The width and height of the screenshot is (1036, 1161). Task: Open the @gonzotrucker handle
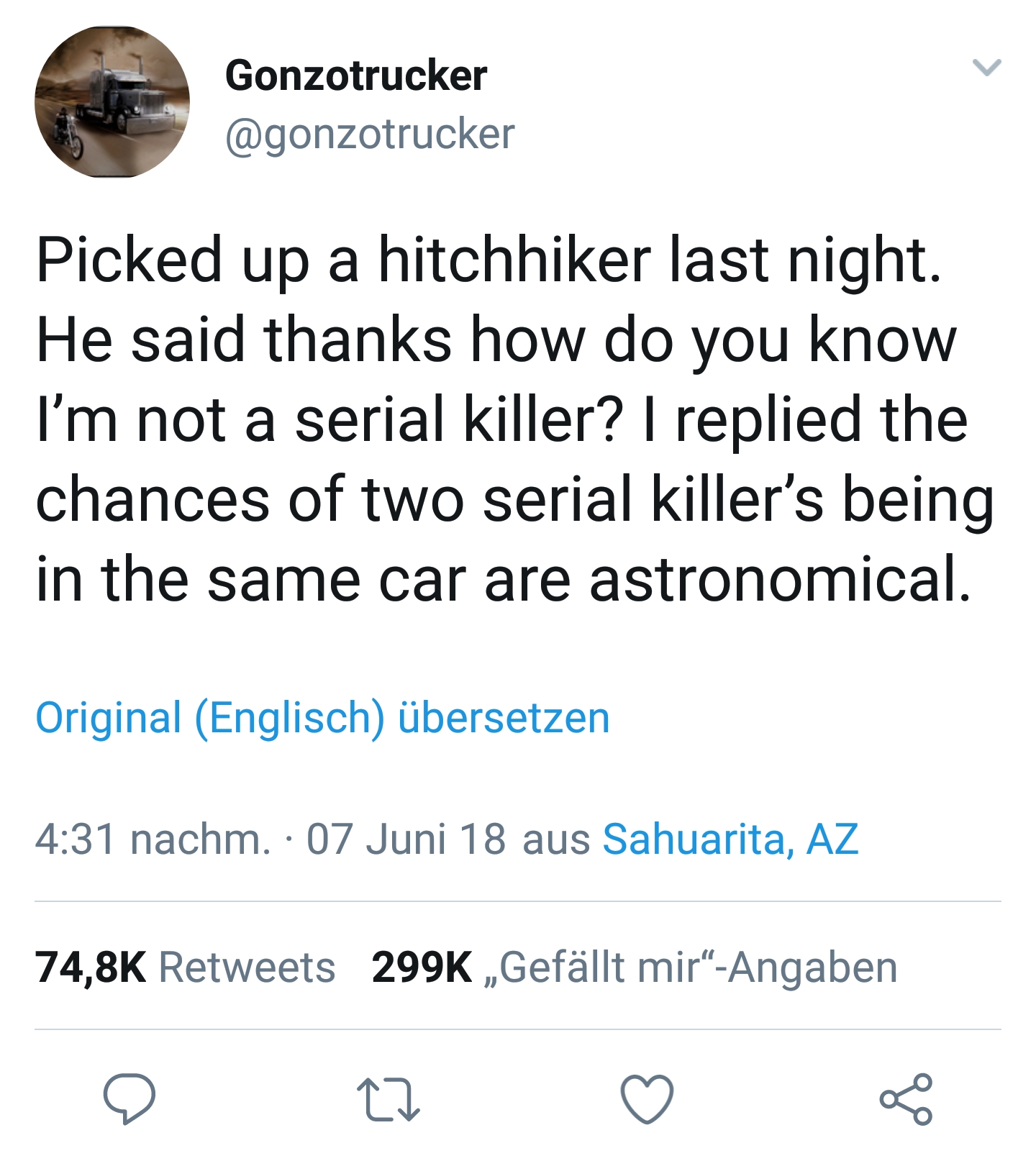tap(370, 135)
